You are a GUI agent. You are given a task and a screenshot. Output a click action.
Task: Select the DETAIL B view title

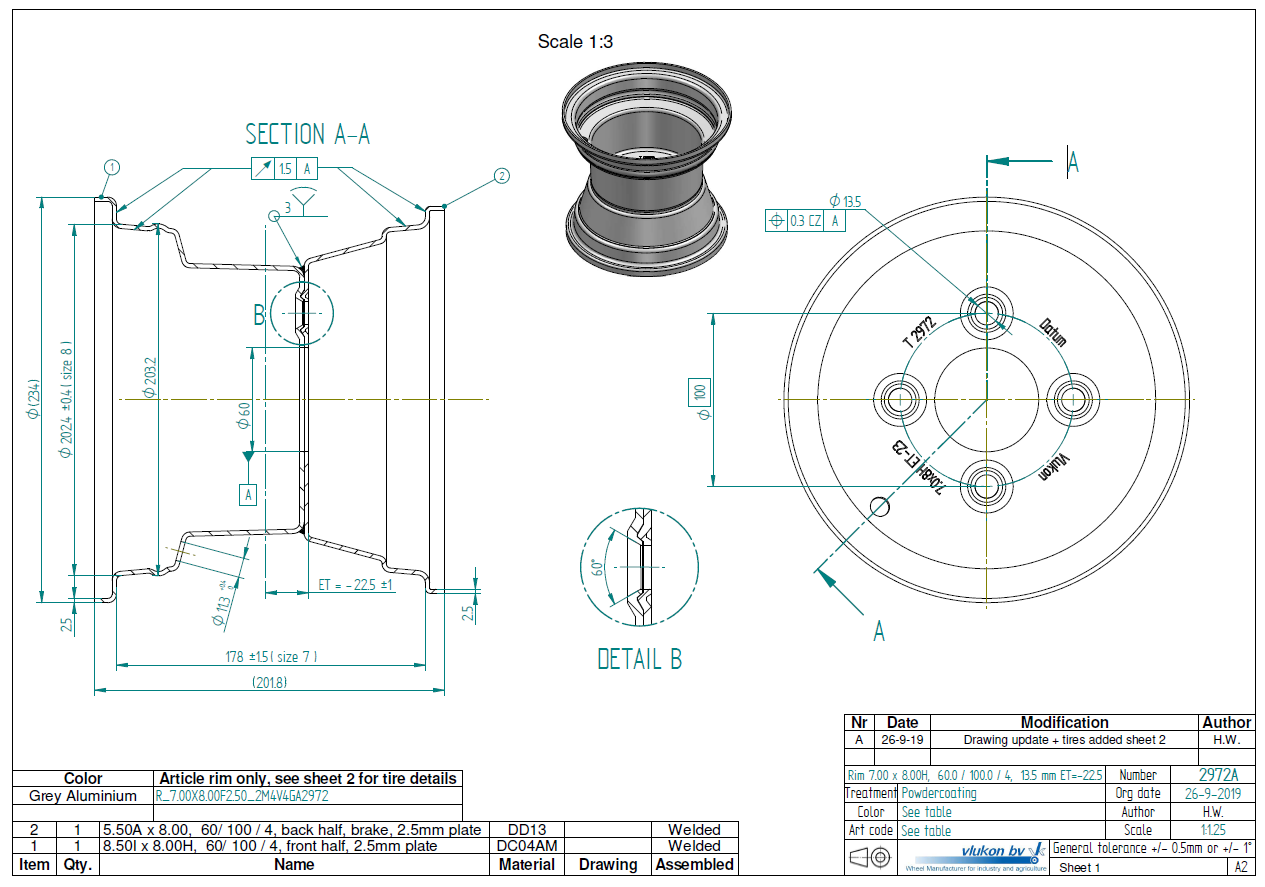click(639, 659)
